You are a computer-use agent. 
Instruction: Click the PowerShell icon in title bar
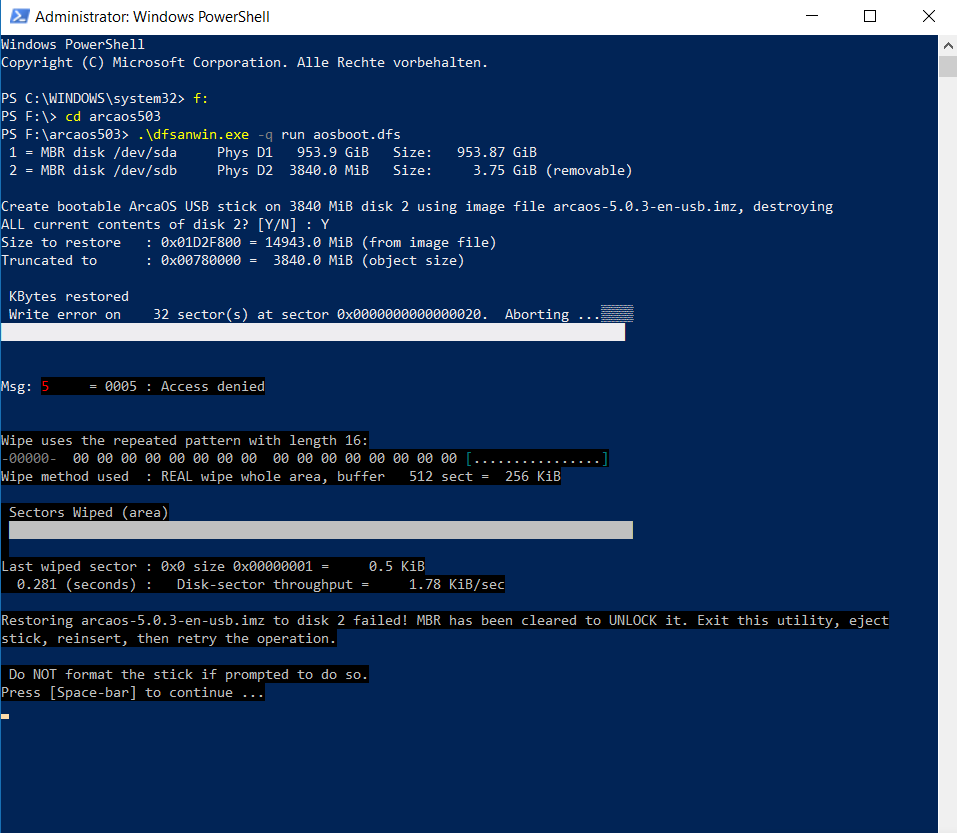tap(19, 16)
